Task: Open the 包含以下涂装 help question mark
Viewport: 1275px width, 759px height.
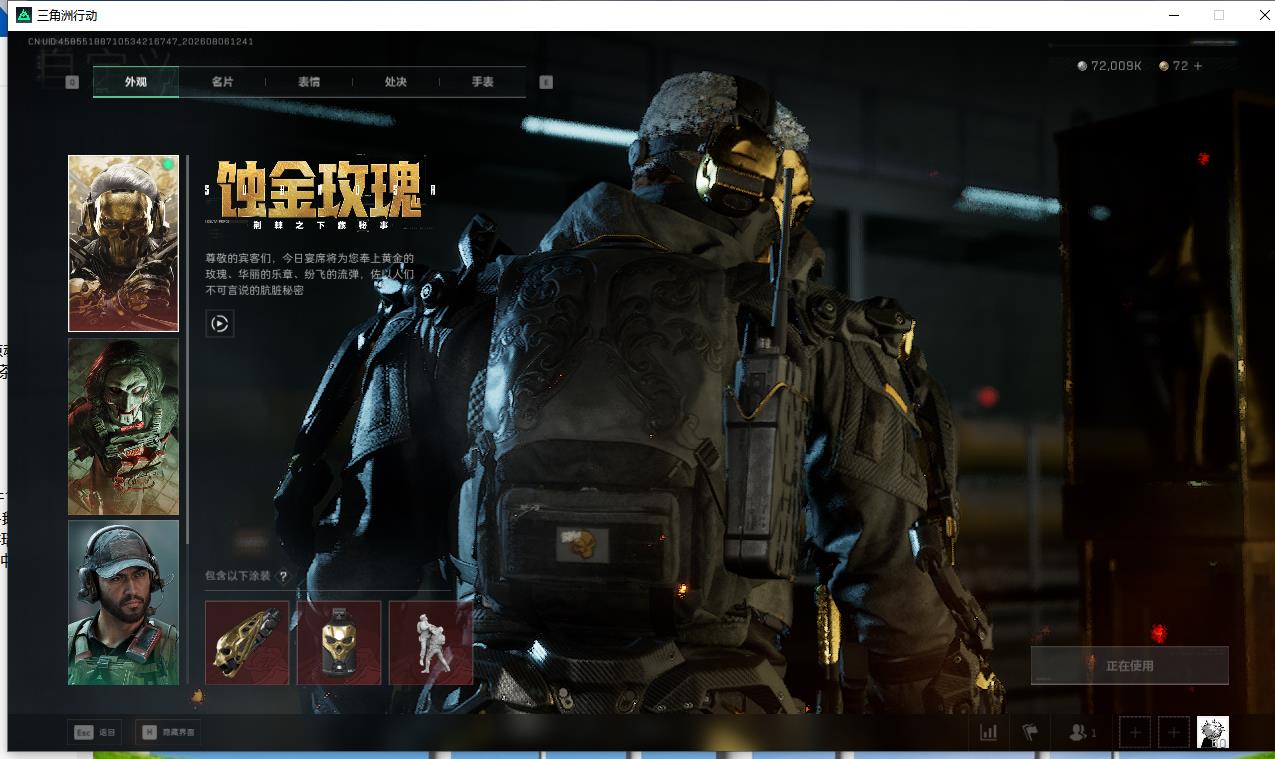Action: (283, 577)
